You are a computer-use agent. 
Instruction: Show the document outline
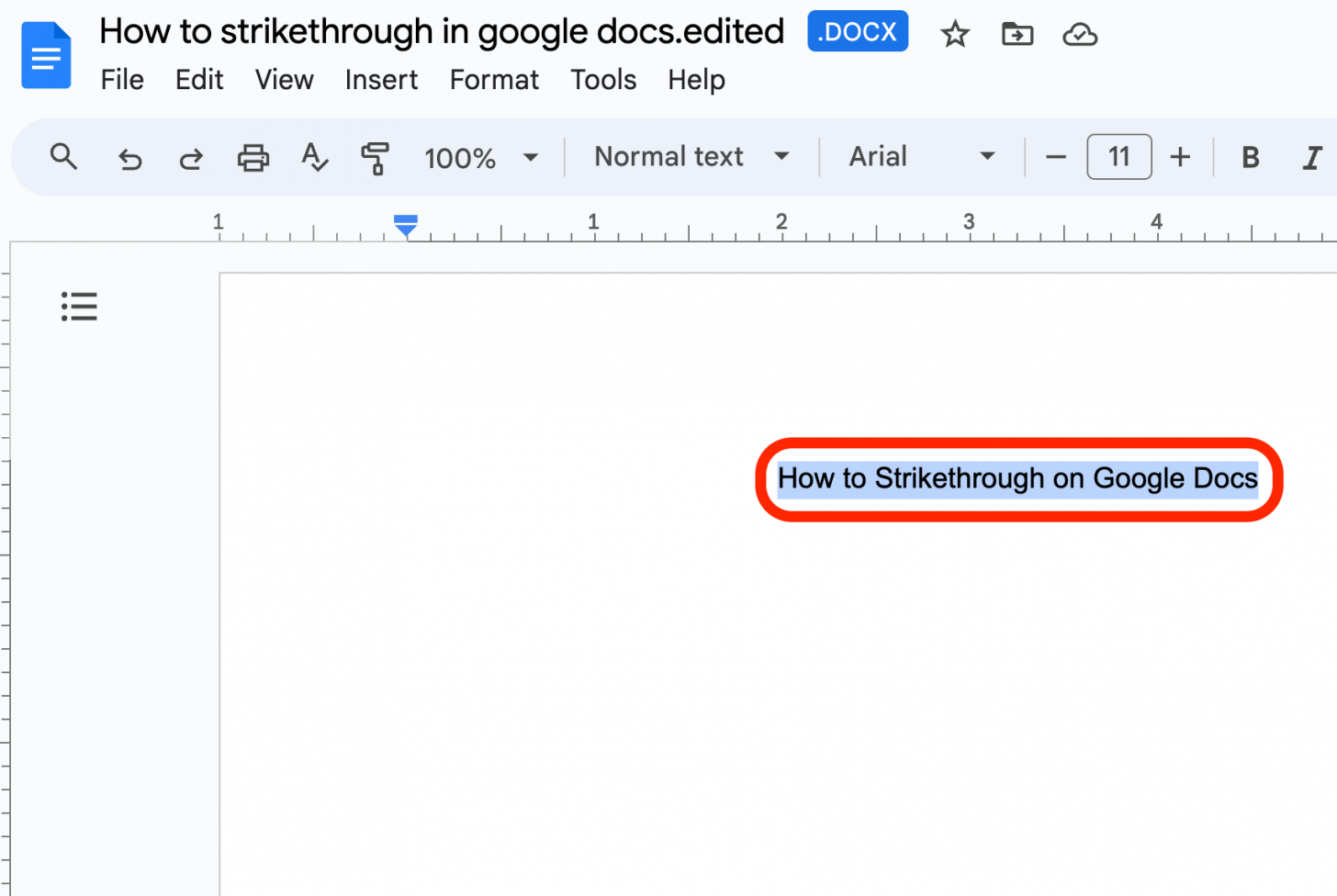coord(79,306)
